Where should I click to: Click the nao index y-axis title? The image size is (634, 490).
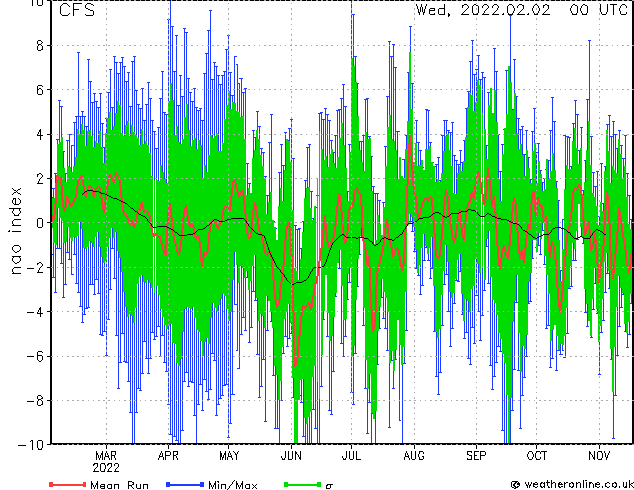pyautogui.click(x=15, y=231)
